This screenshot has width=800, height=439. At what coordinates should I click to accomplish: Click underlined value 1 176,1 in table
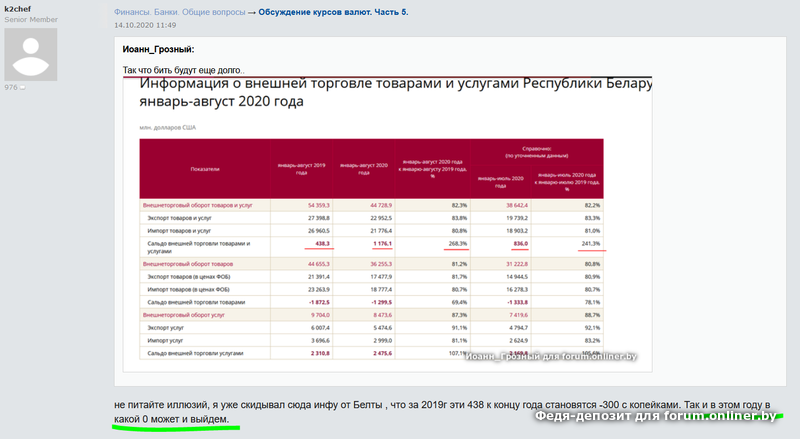[382, 243]
